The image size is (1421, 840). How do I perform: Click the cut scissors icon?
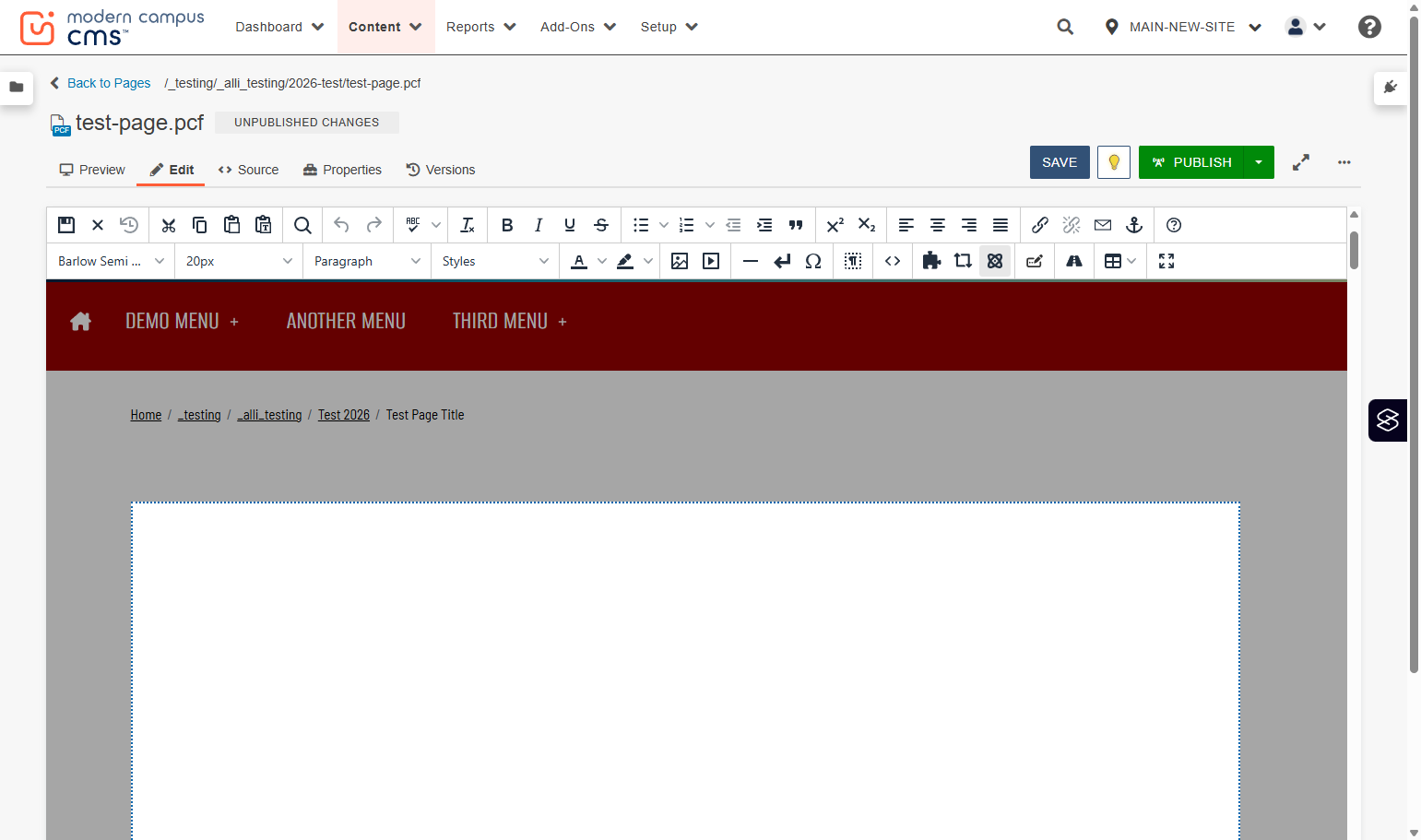point(169,225)
